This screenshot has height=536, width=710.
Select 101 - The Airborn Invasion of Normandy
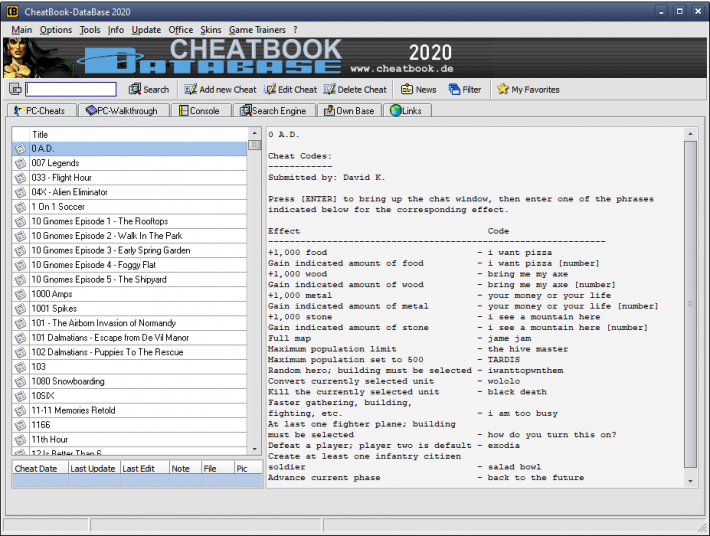[130, 323]
